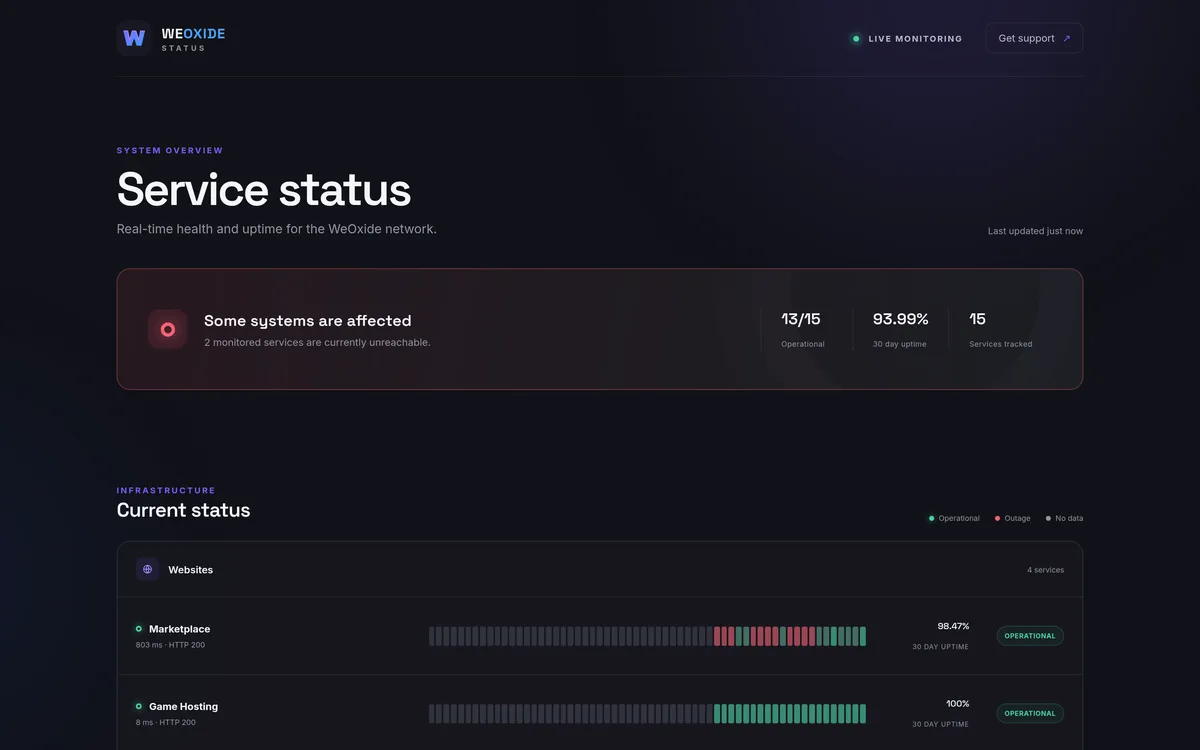Click the Game Hosting service name
1200x750 pixels.
pos(183,706)
